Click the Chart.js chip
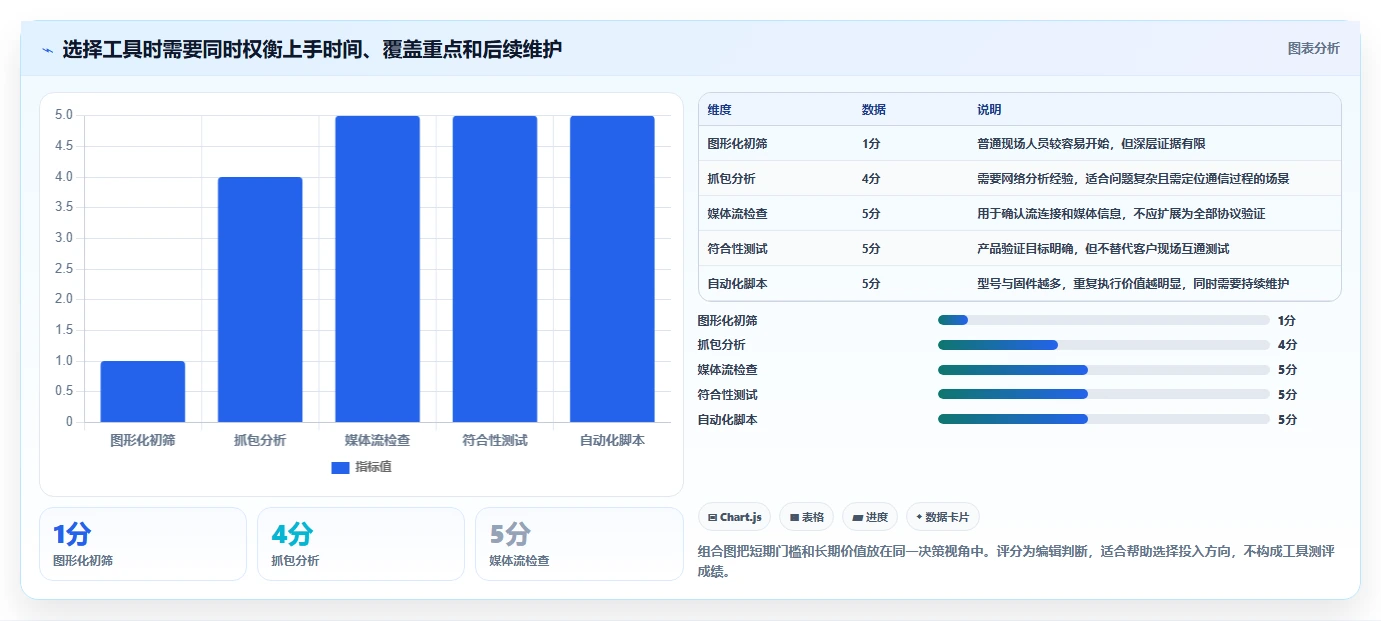 tap(734, 517)
